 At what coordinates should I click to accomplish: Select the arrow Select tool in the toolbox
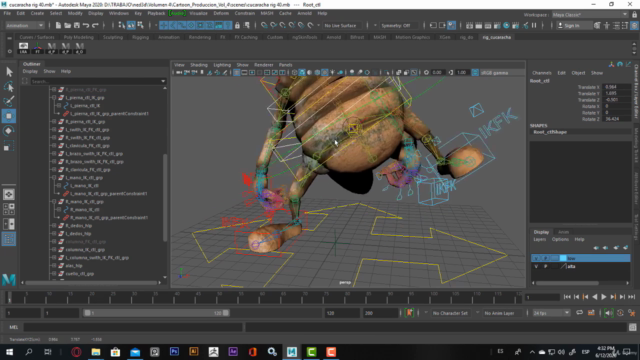tap(9, 72)
